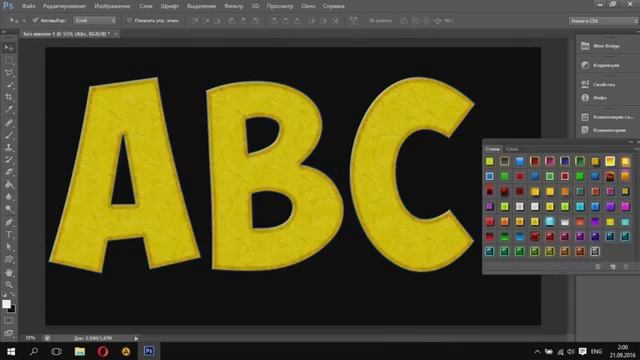
Task: Change the screen mode at toolbox bottom
Action: point(9,333)
